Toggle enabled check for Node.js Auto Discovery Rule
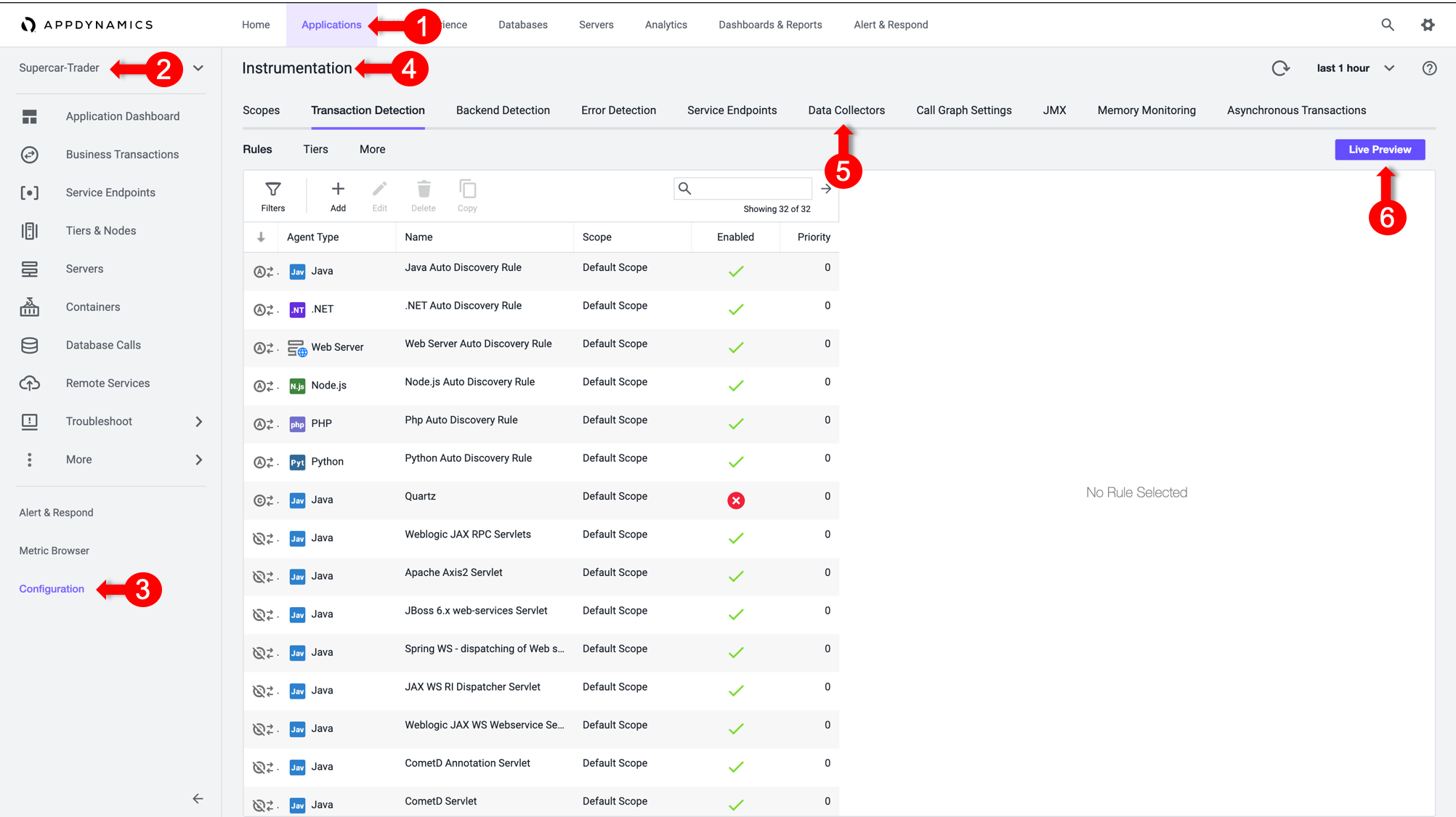The height and width of the screenshot is (817, 1456). (736, 386)
